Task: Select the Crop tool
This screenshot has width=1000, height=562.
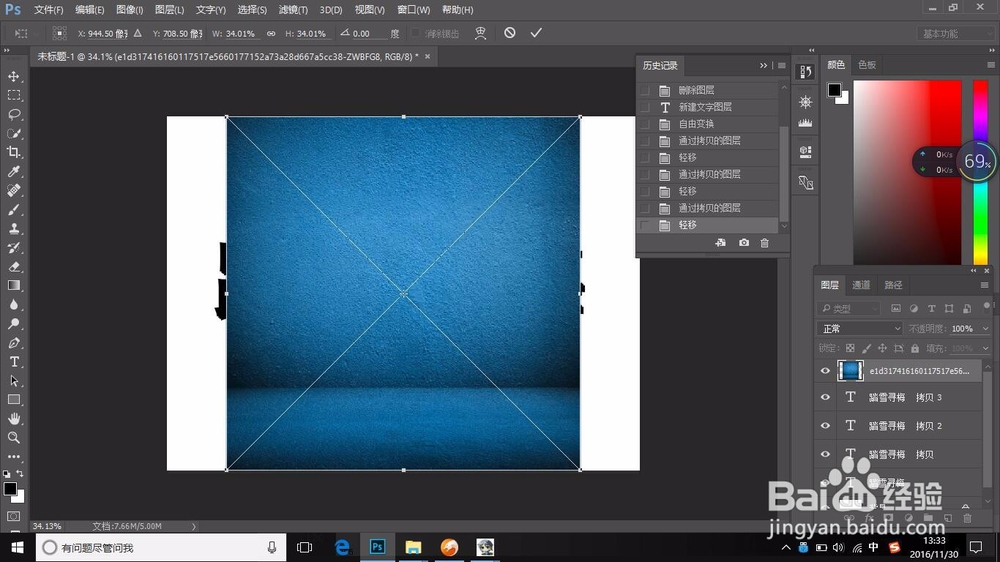Action: 13,152
